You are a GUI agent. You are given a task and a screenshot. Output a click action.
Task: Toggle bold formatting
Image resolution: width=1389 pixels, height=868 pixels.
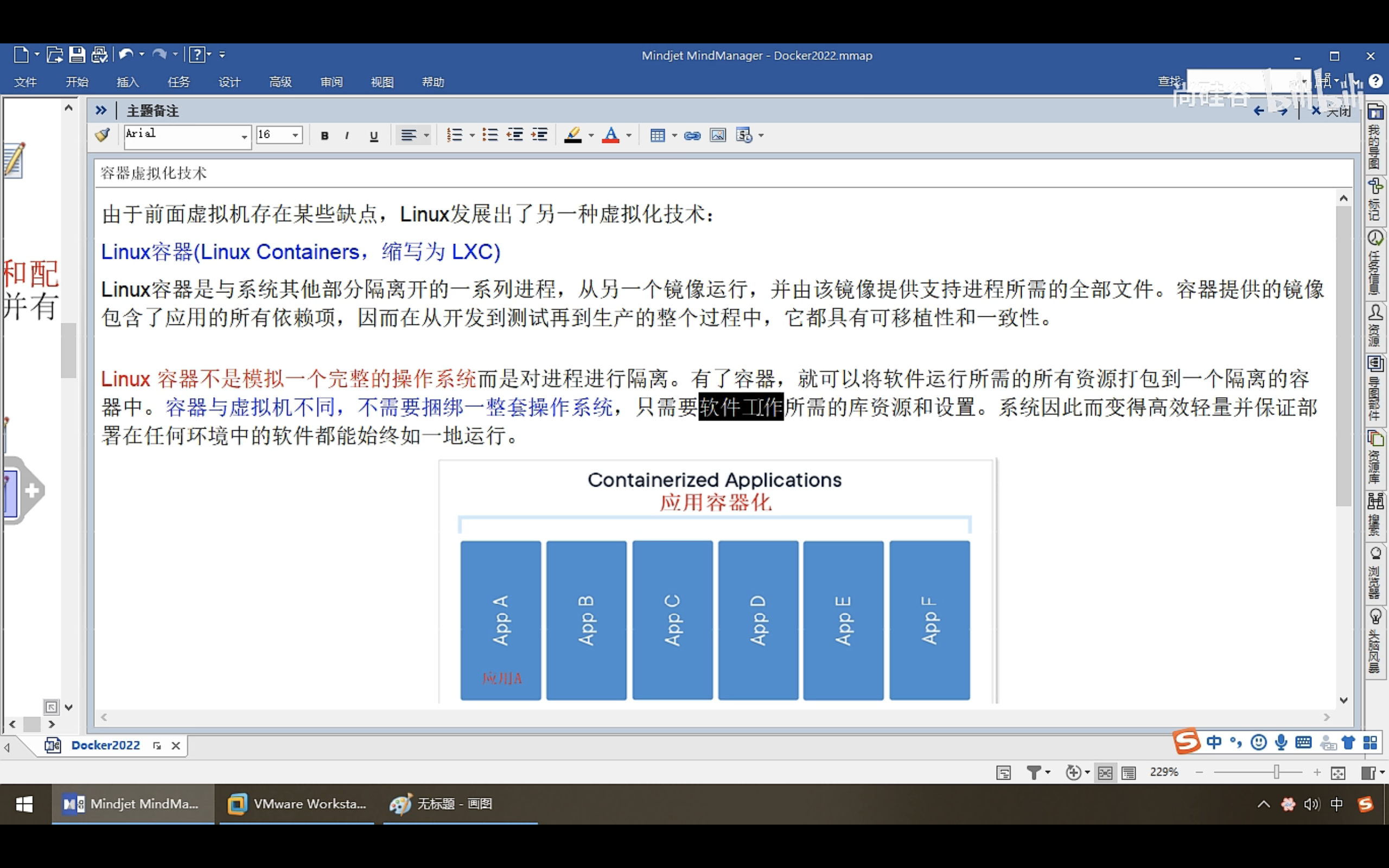[325, 136]
